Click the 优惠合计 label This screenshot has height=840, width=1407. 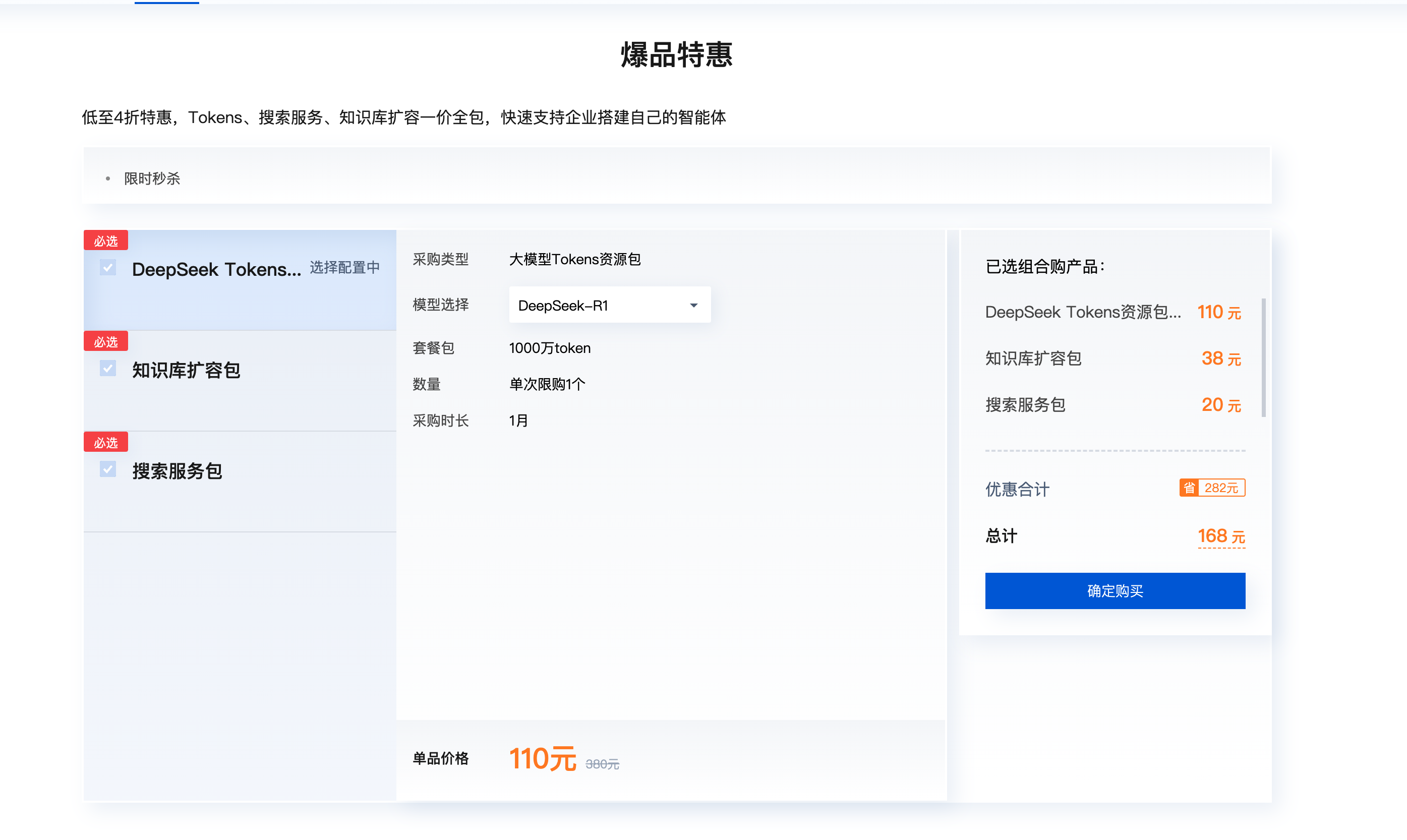point(1017,489)
